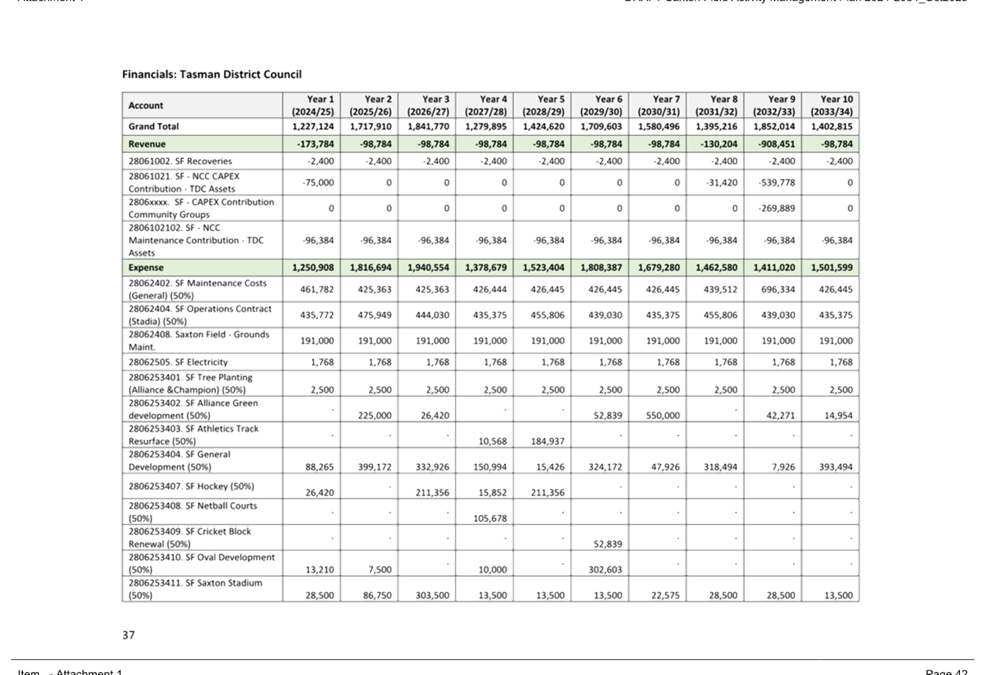
Task: Click the 'Year 2 (2025/26)' column header
Action: [x=370, y=105]
